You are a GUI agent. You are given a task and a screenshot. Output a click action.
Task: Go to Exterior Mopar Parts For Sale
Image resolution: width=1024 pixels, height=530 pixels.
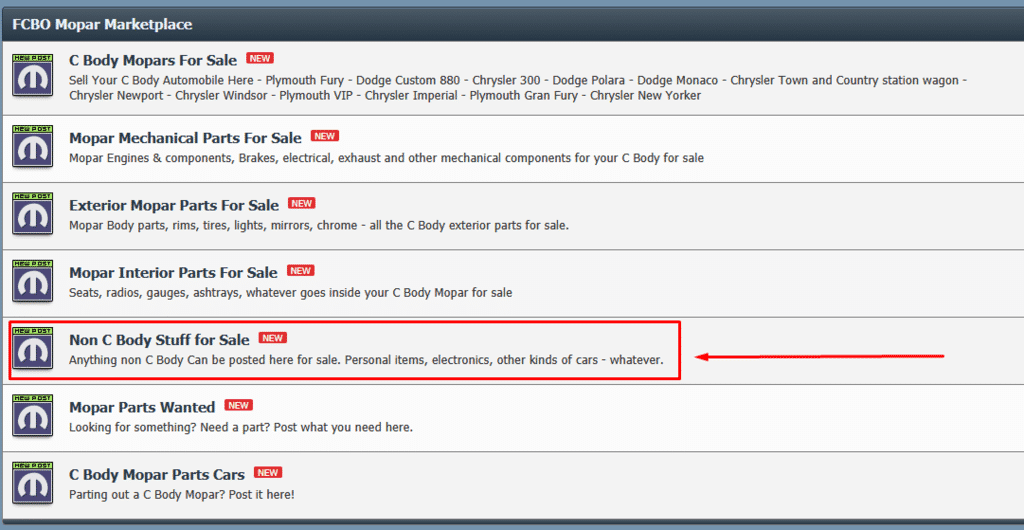(174, 205)
